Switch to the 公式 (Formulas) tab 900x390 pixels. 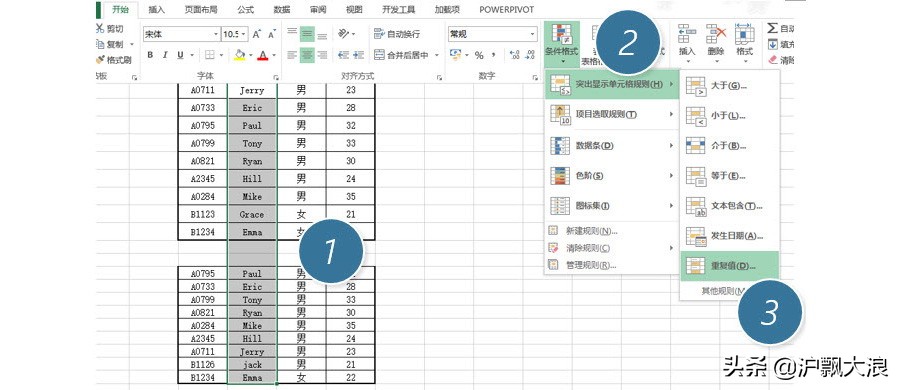coord(246,10)
